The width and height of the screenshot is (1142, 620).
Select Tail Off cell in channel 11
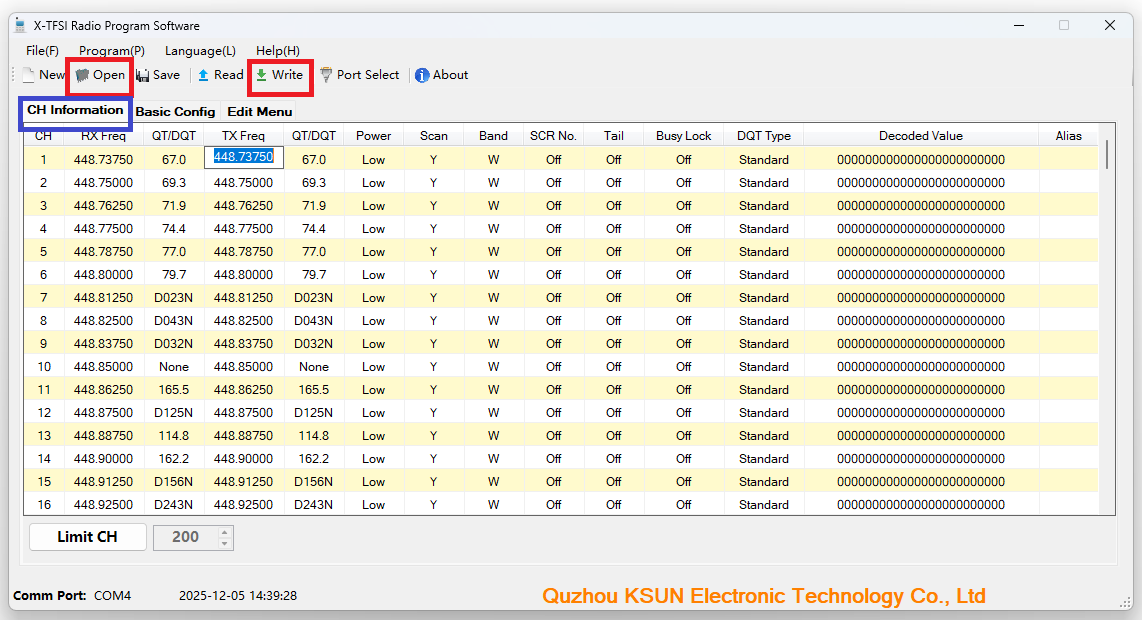point(613,390)
